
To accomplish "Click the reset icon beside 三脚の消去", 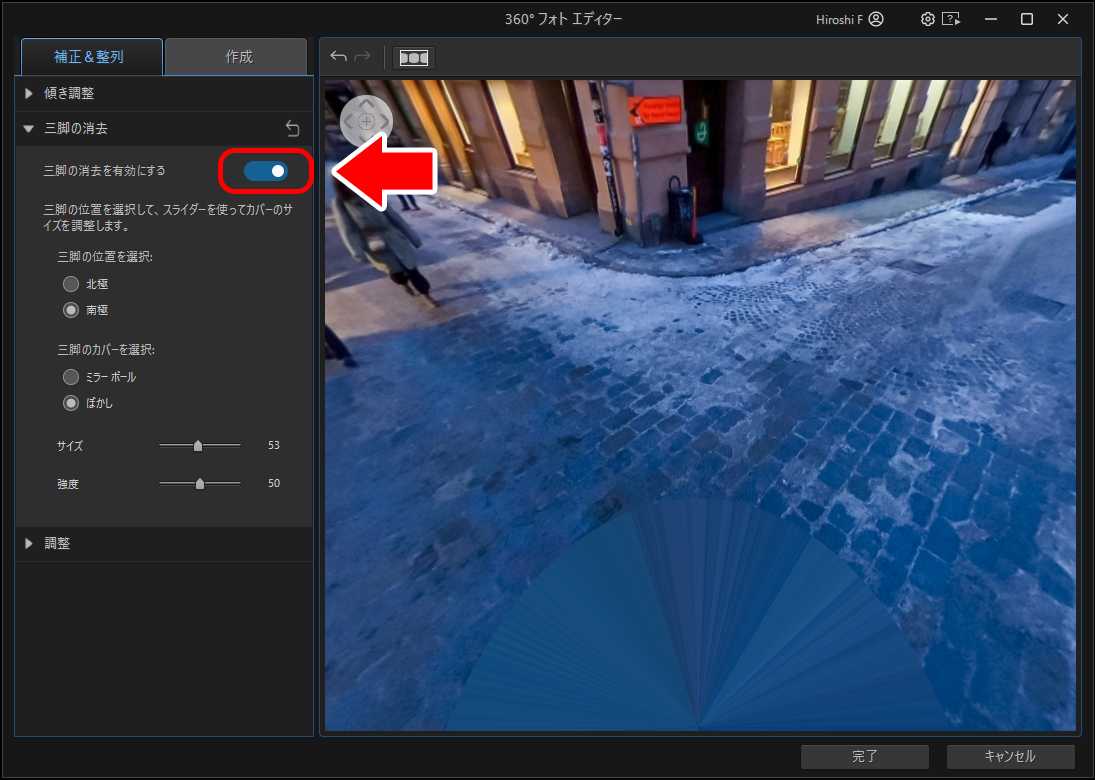I will click(292, 128).
